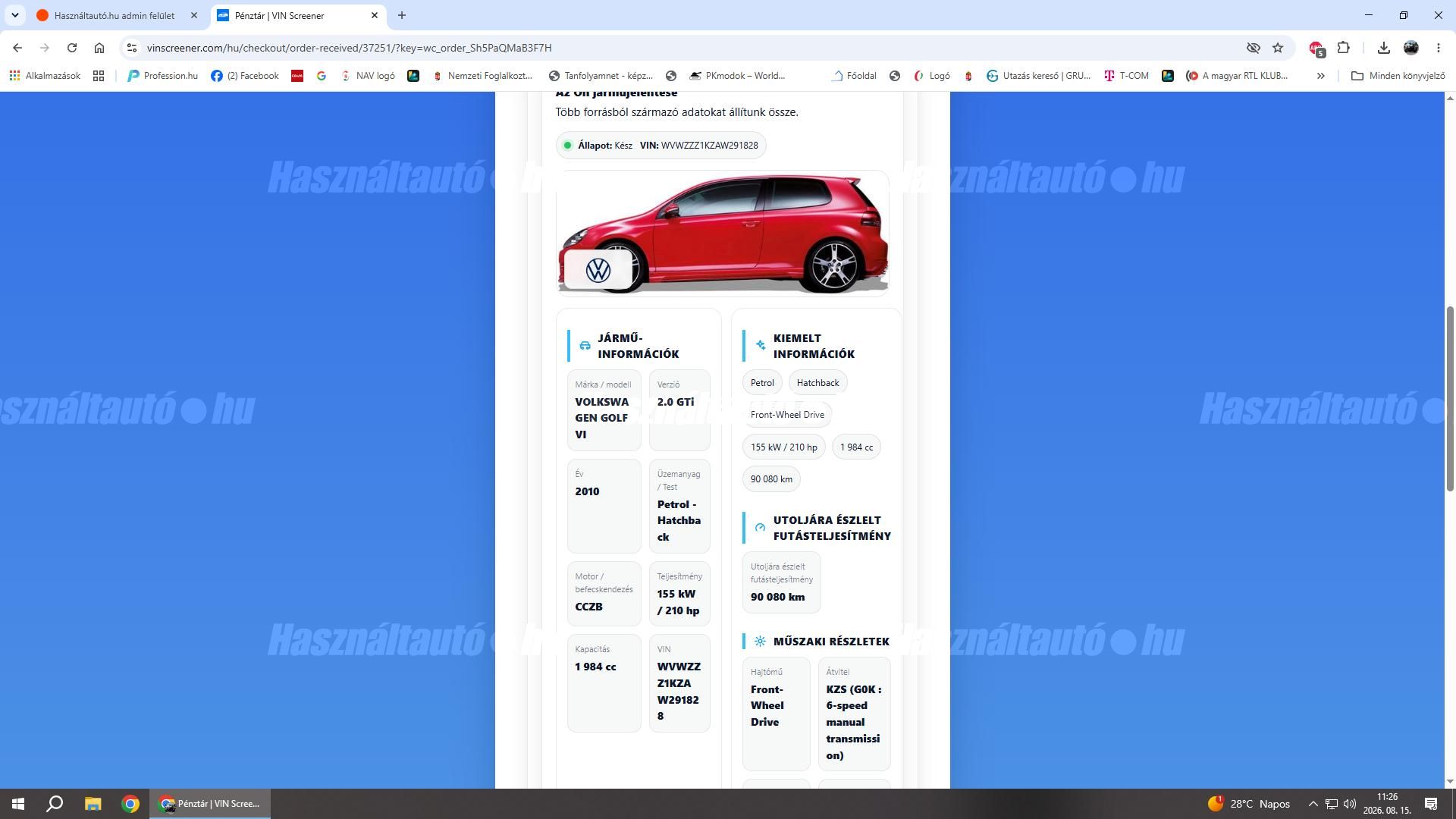Image resolution: width=1456 pixels, height=819 pixels.
Task: Select the Petrol chip
Action: [x=762, y=383]
